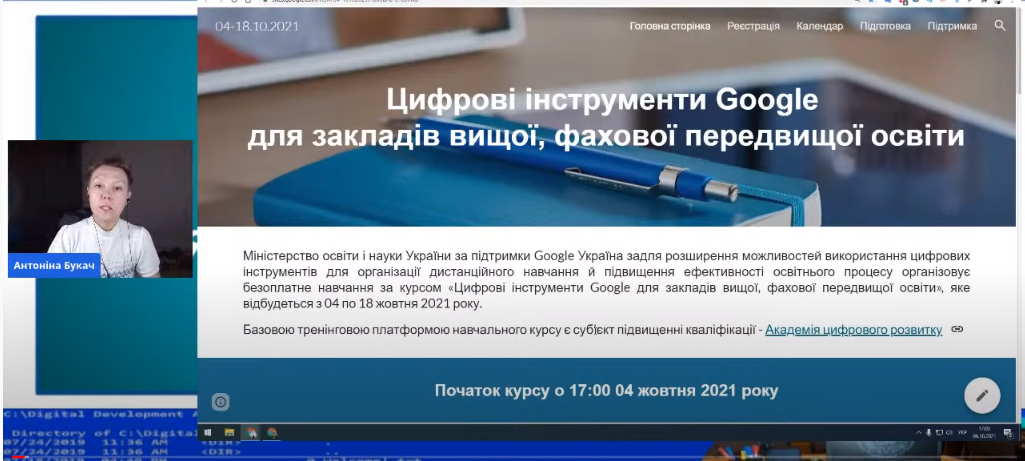1025x461 pixels.
Task: Open the Календар menu item
Action: [x=820, y=26]
